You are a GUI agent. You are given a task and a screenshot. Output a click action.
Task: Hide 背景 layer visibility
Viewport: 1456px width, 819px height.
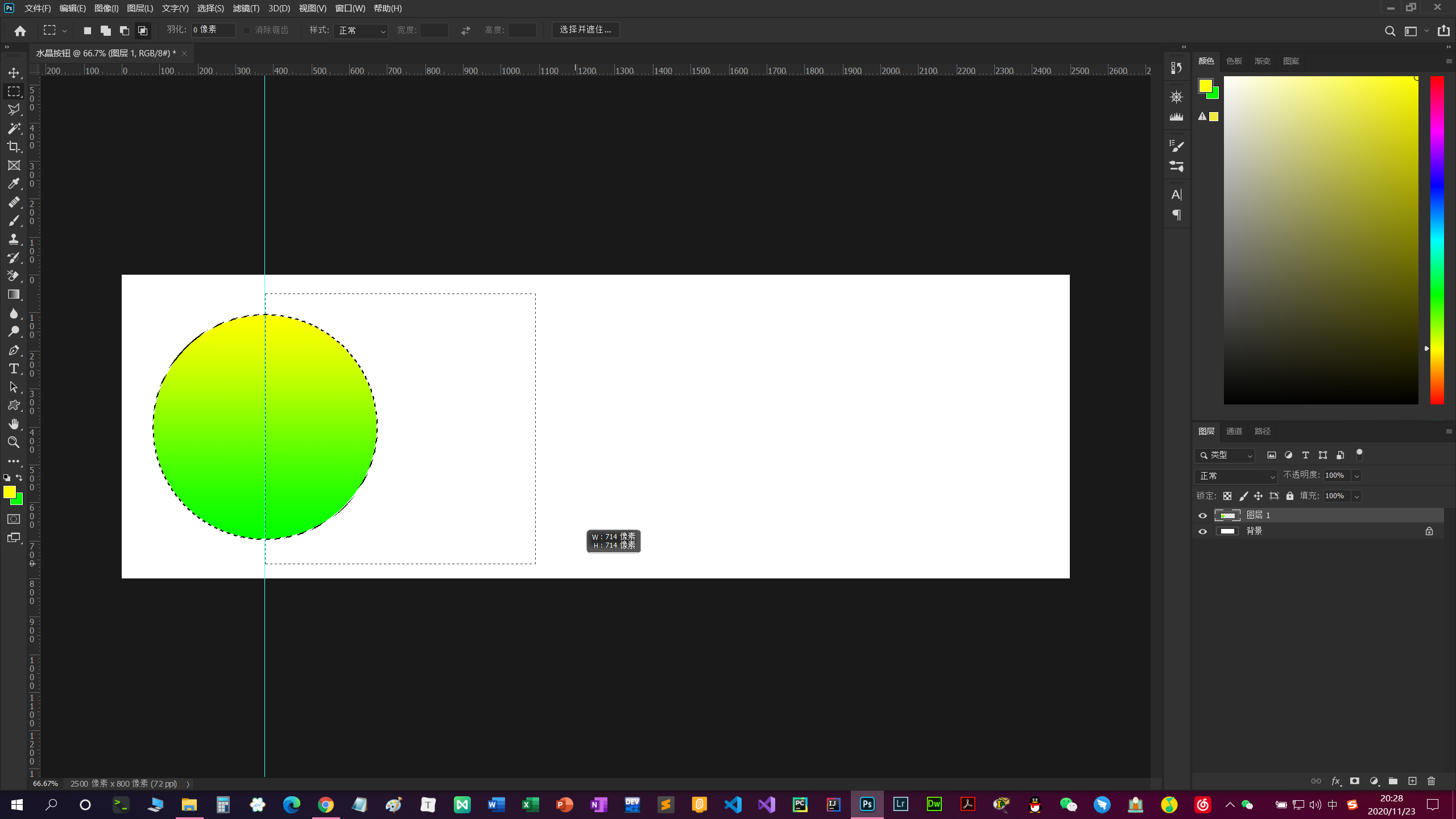[1202, 532]
